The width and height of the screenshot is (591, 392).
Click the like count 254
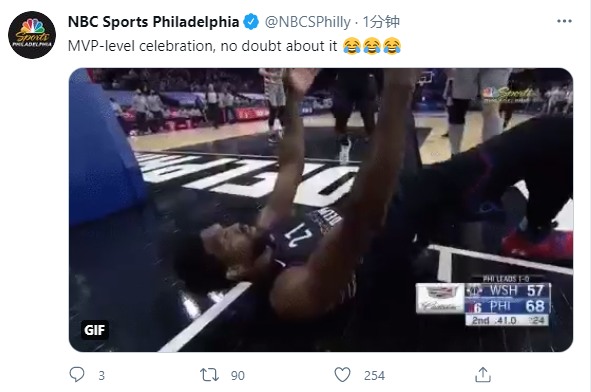(374, 375)
